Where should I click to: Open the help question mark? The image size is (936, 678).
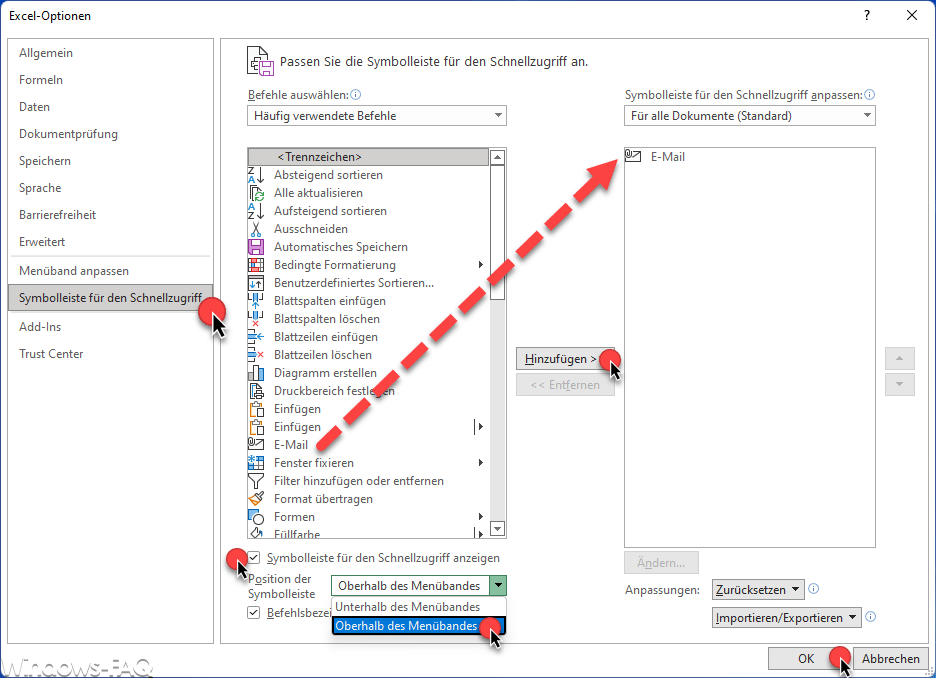[x=867, y=16]
